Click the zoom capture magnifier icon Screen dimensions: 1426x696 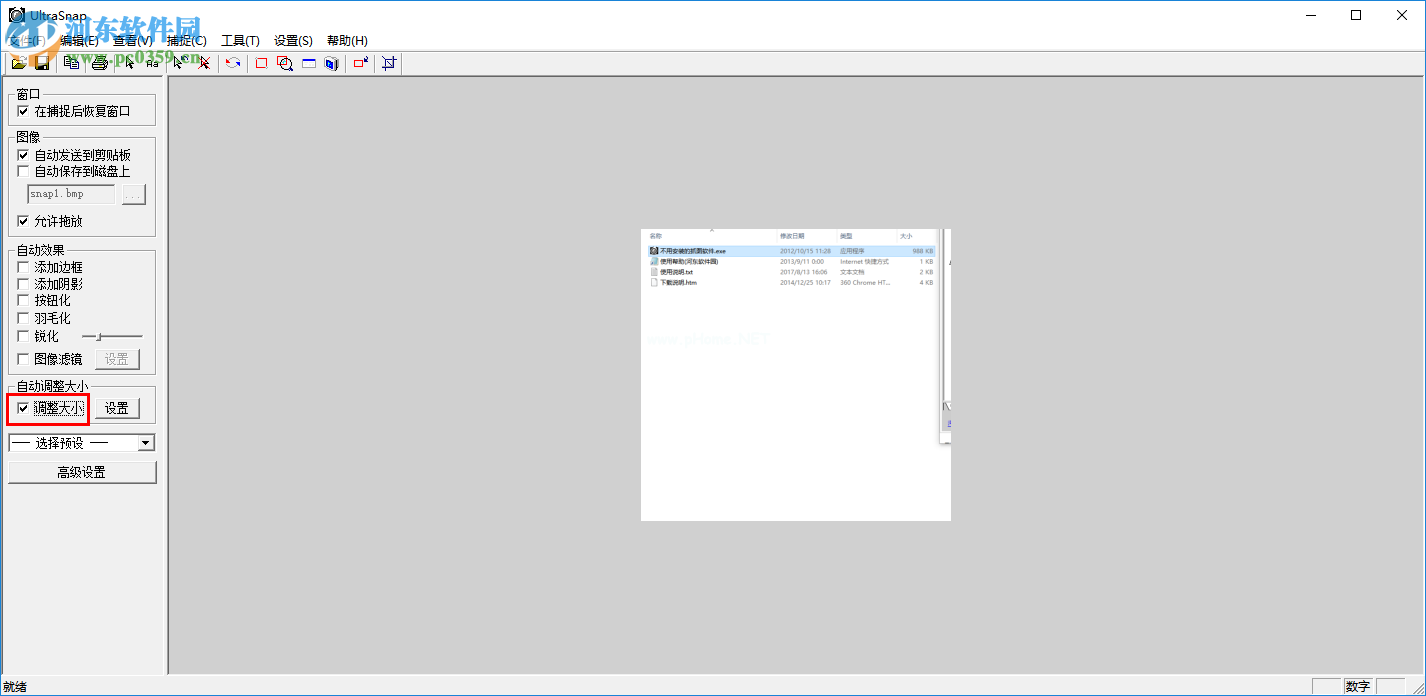(285, 63)
